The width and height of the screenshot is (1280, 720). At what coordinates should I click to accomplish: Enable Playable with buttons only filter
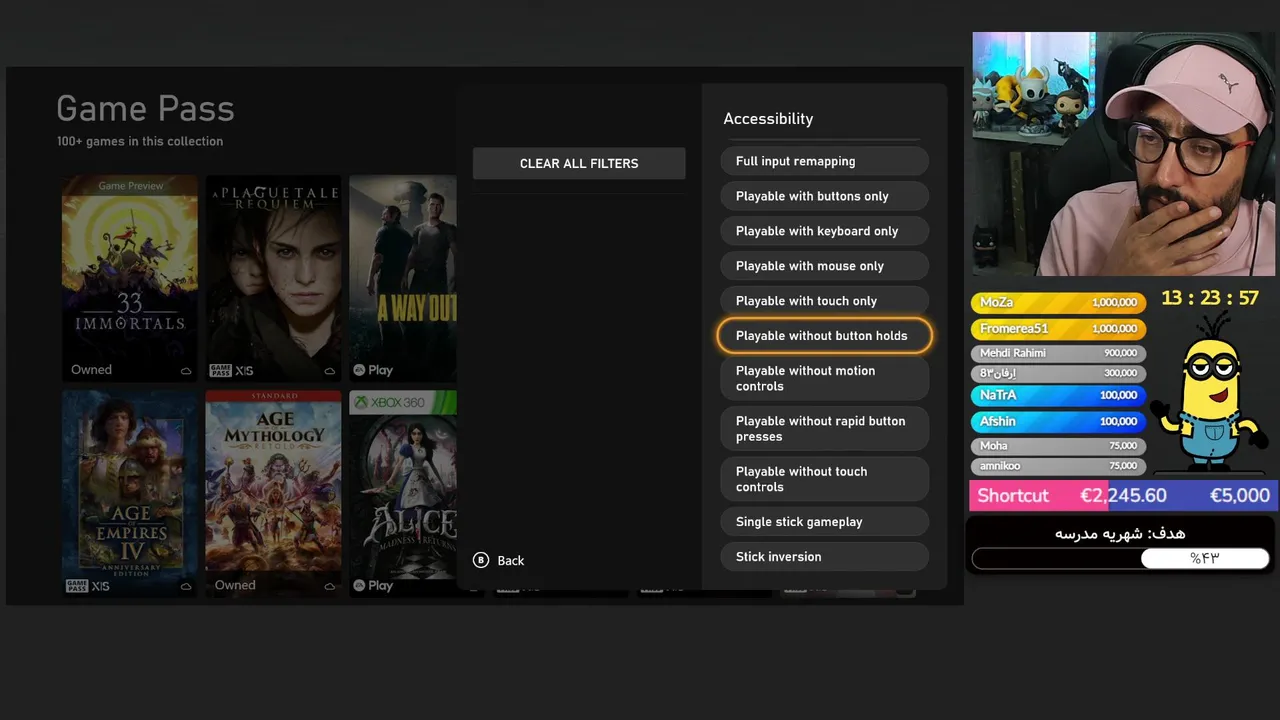824,196
